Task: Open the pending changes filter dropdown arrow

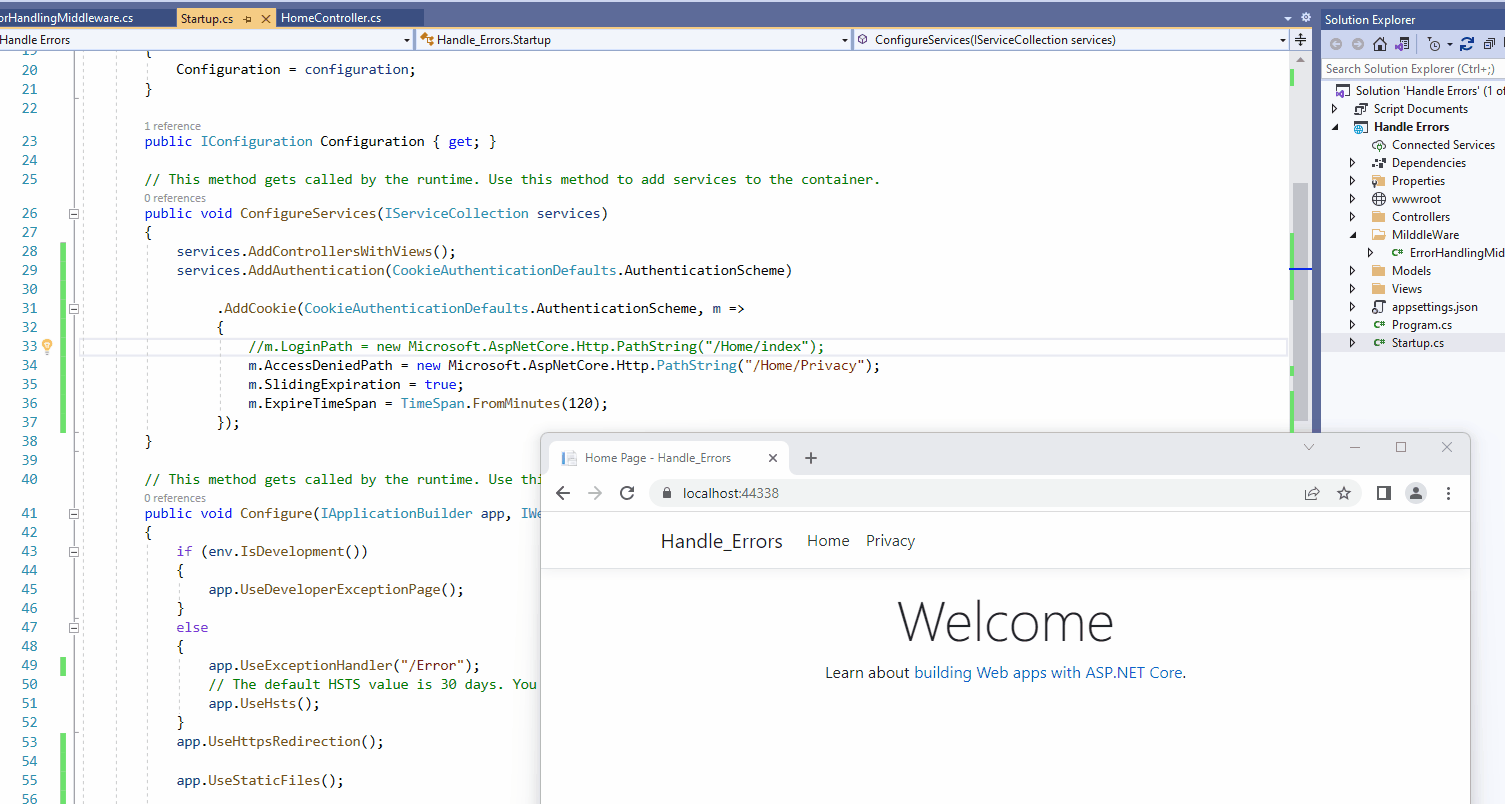Action: click(x=1449, y=45)
